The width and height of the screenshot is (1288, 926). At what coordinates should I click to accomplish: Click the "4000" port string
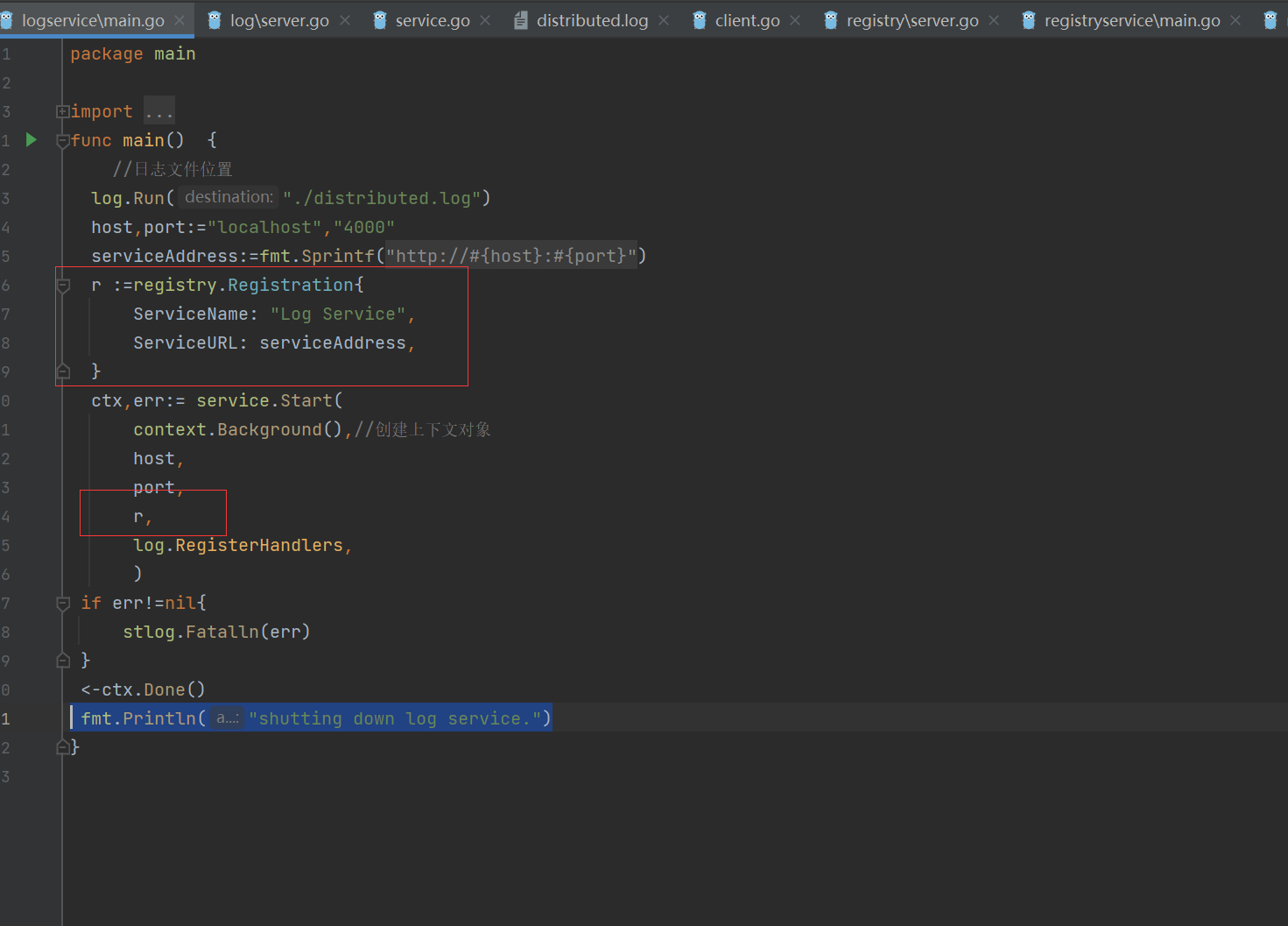click(x=364, y=227)
